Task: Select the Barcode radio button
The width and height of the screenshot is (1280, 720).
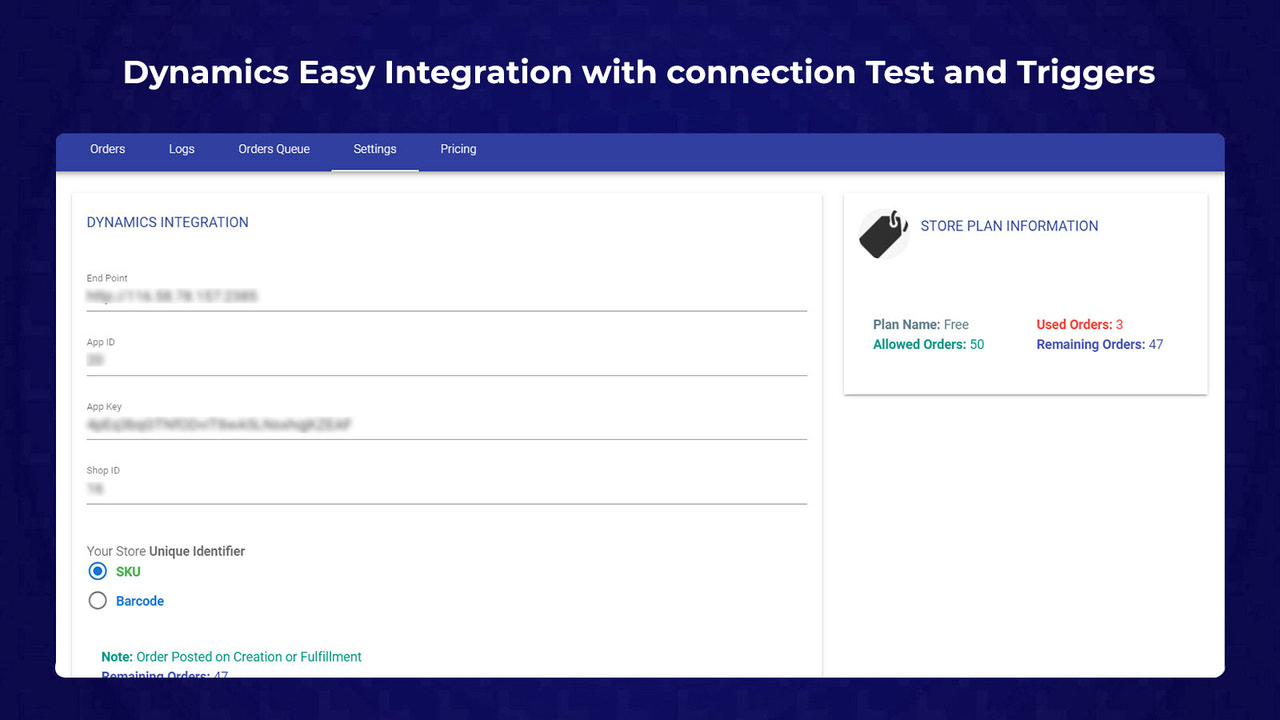Action: pos(97,600)
